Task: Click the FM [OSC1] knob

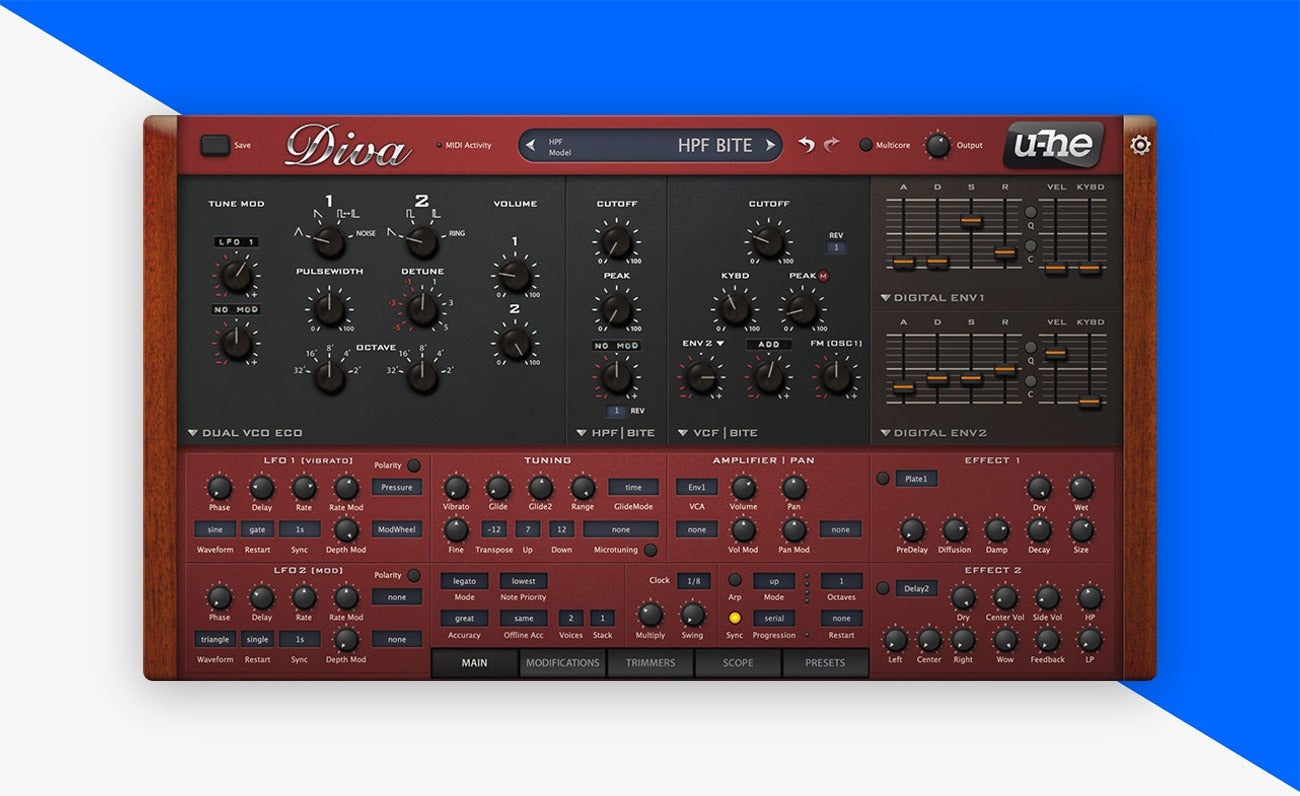Action: tap(836, 377)
